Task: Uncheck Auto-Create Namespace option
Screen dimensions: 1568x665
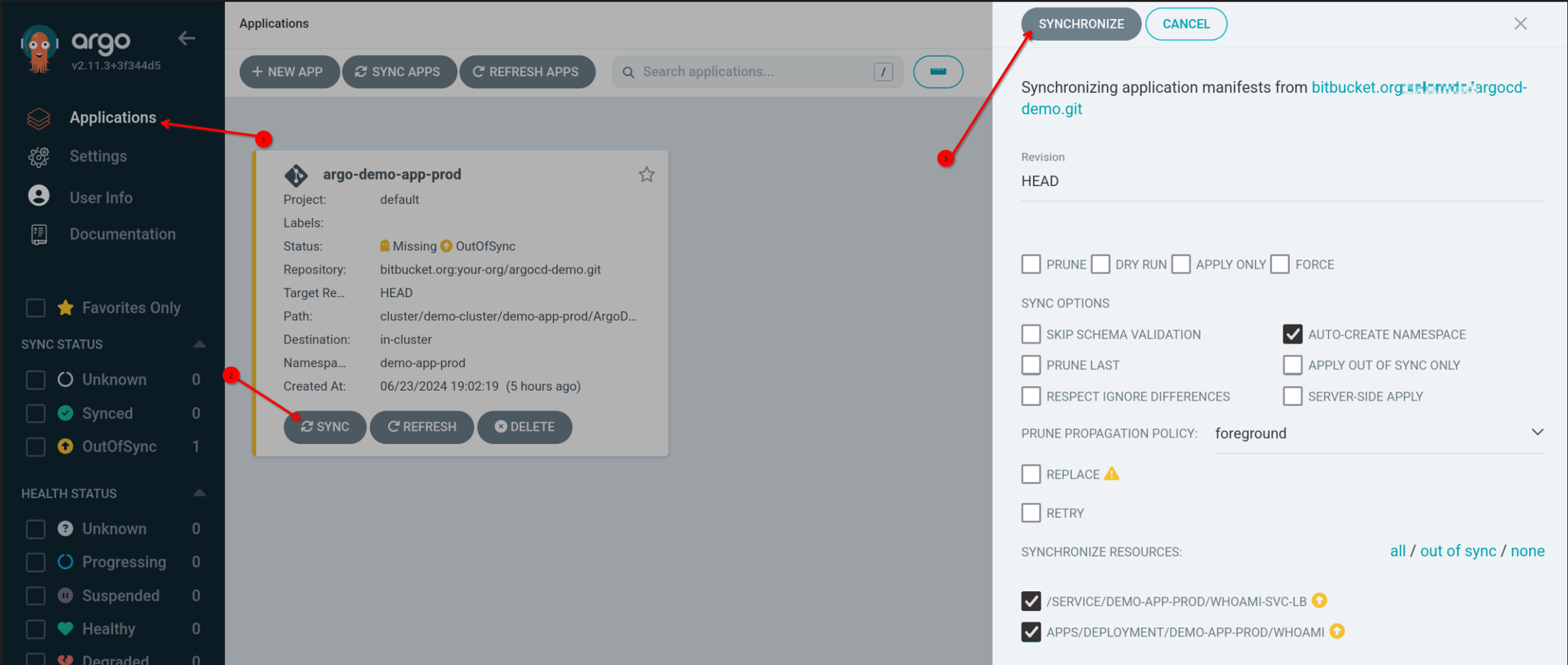Action: click(1292, 334)
